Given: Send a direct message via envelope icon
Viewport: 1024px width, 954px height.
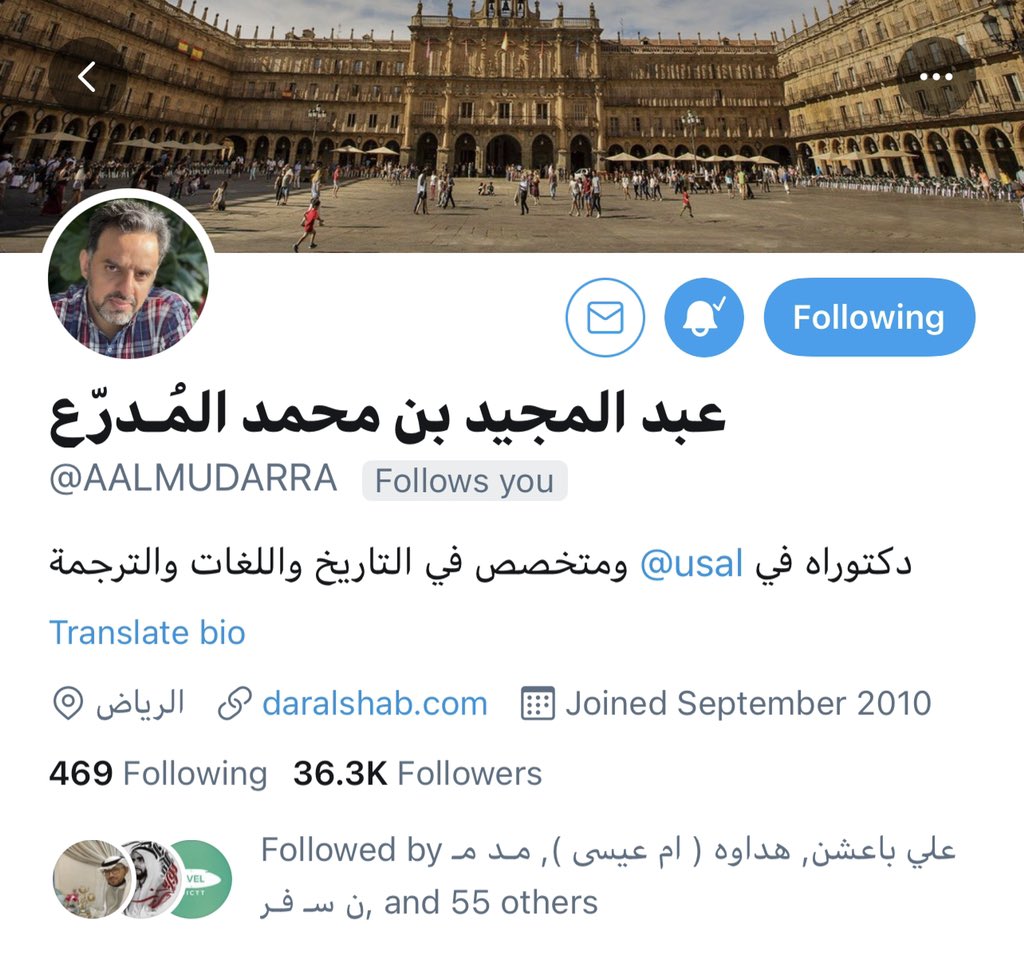Looking at the screenshot, I should (x=605, y=317).
